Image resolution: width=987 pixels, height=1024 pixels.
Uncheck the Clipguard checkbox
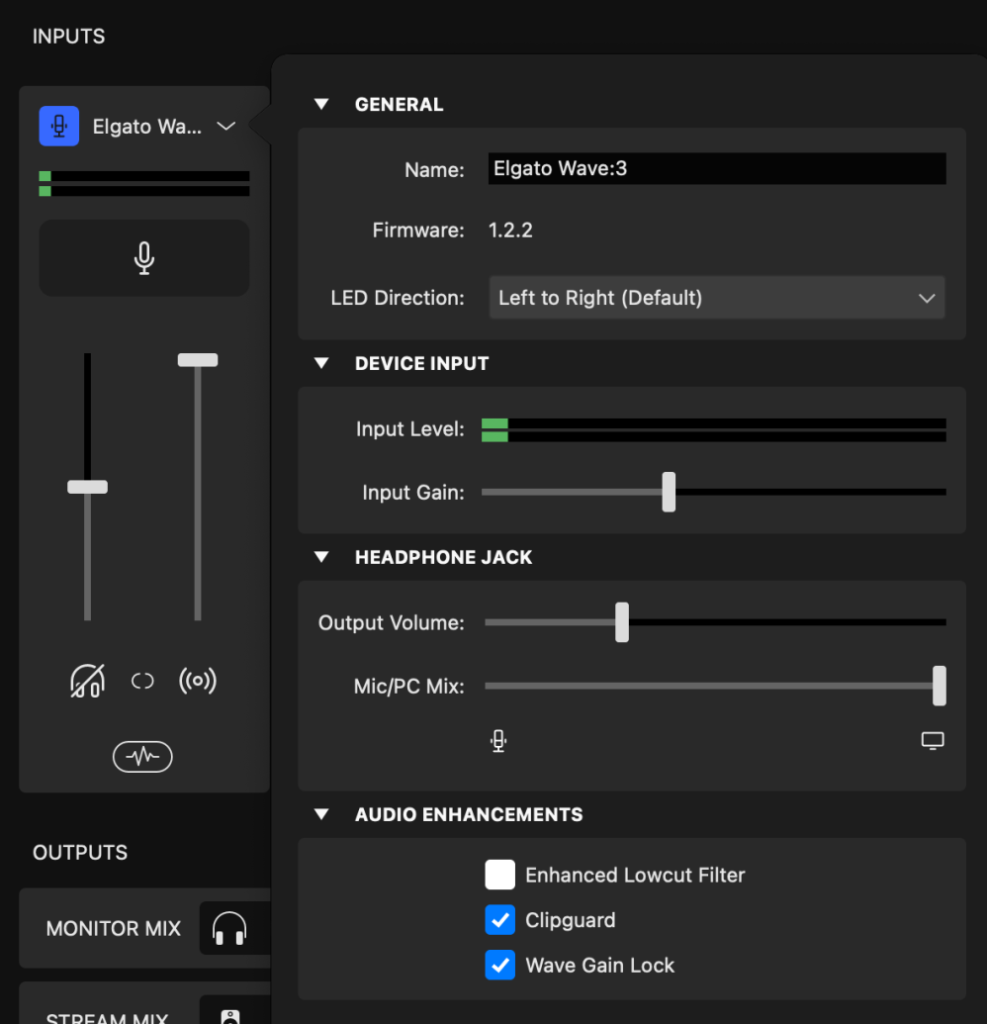tap(500, 920)
